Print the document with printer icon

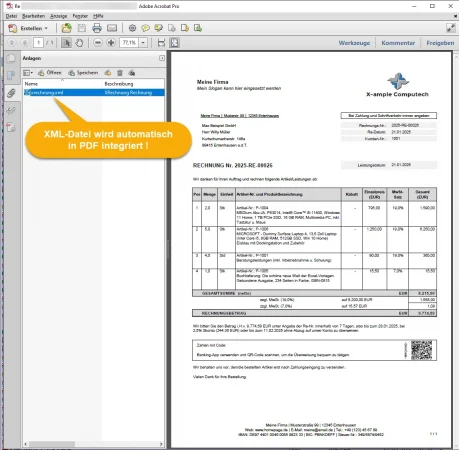point(97,28)
